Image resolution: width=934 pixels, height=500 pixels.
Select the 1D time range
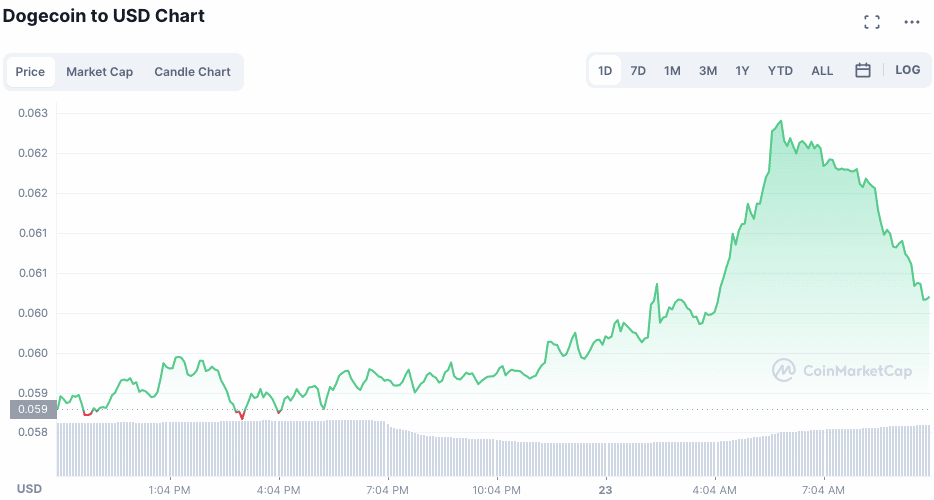[x=605, y=71]
